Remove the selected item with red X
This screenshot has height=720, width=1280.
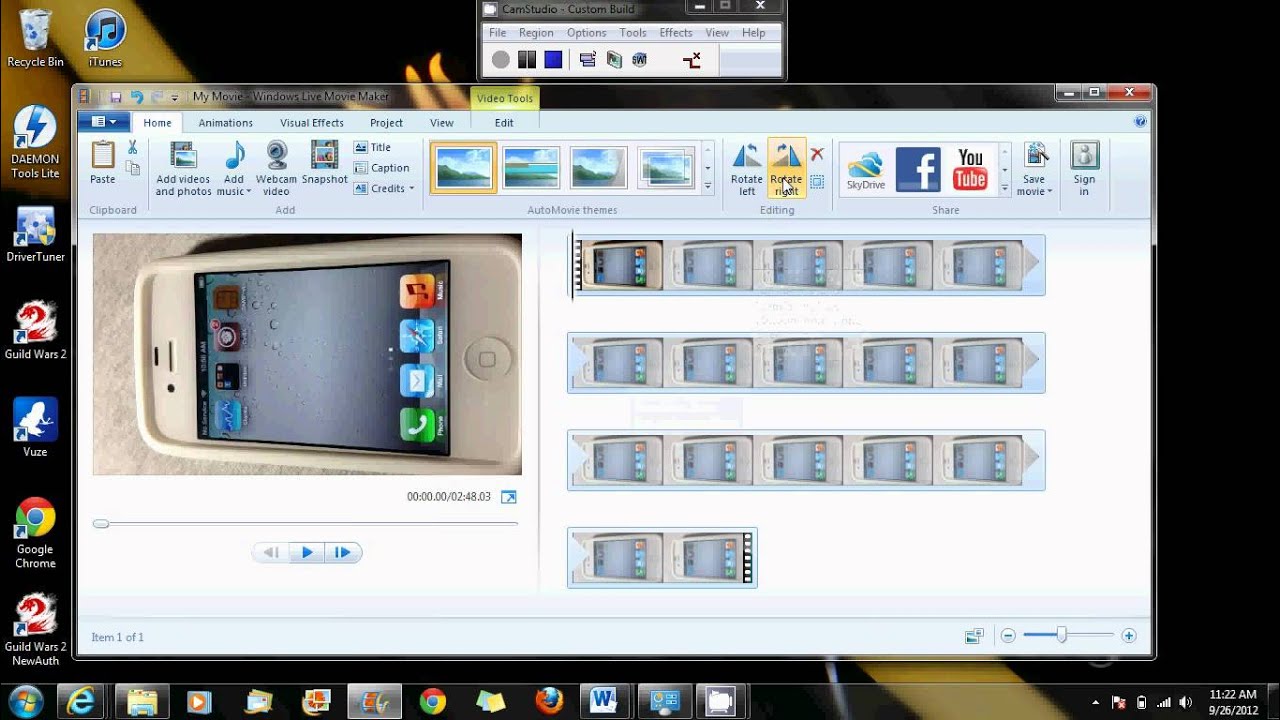coord(817,154)
